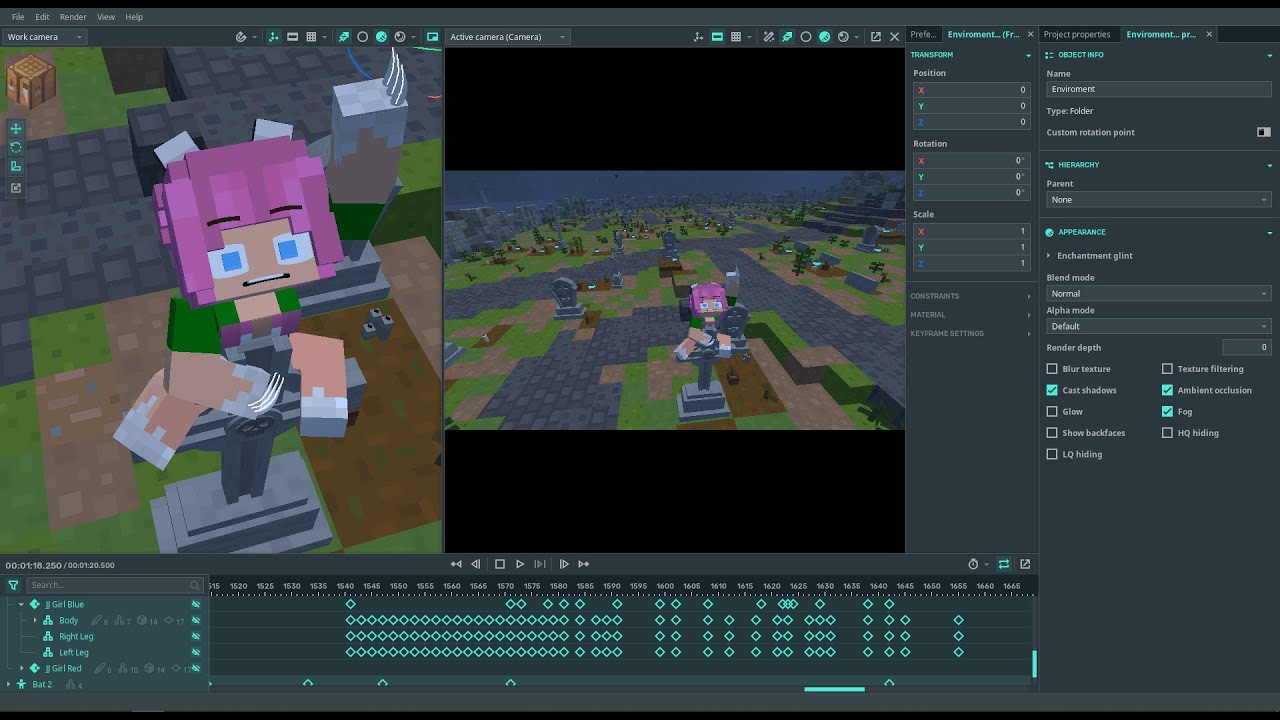Select shaded view mode in work camera toolbar
1280x720 pixels.
[381, 37]
